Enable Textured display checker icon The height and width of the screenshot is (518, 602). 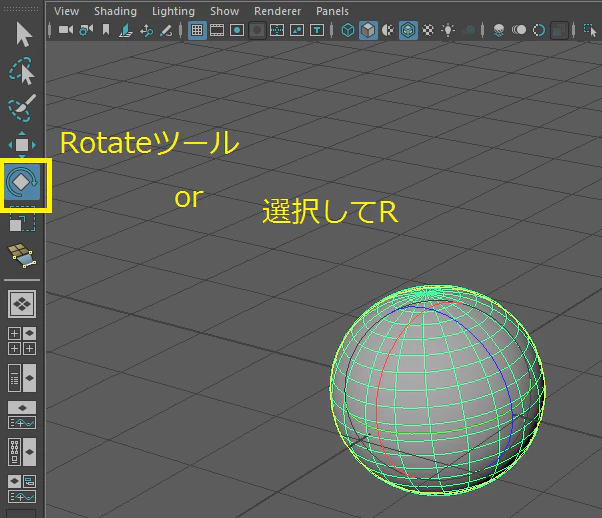click(428, 30)
